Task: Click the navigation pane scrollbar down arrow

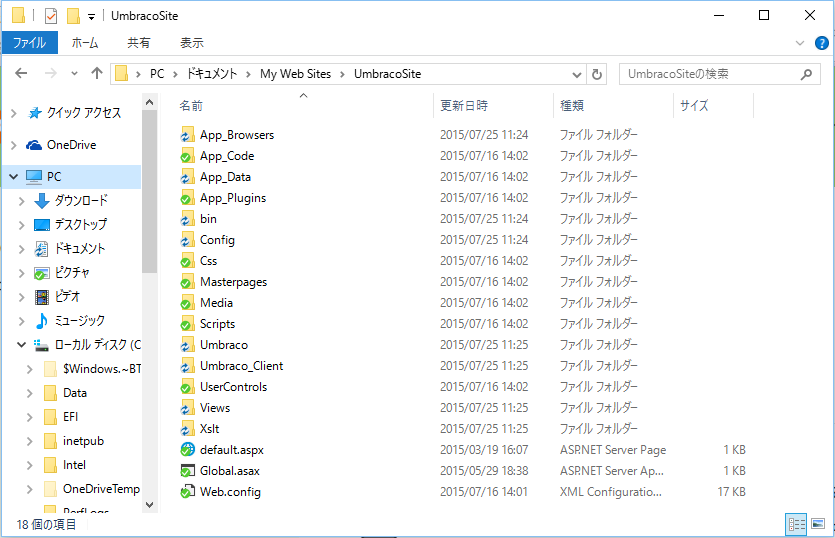Action: (x=150, y=504)
